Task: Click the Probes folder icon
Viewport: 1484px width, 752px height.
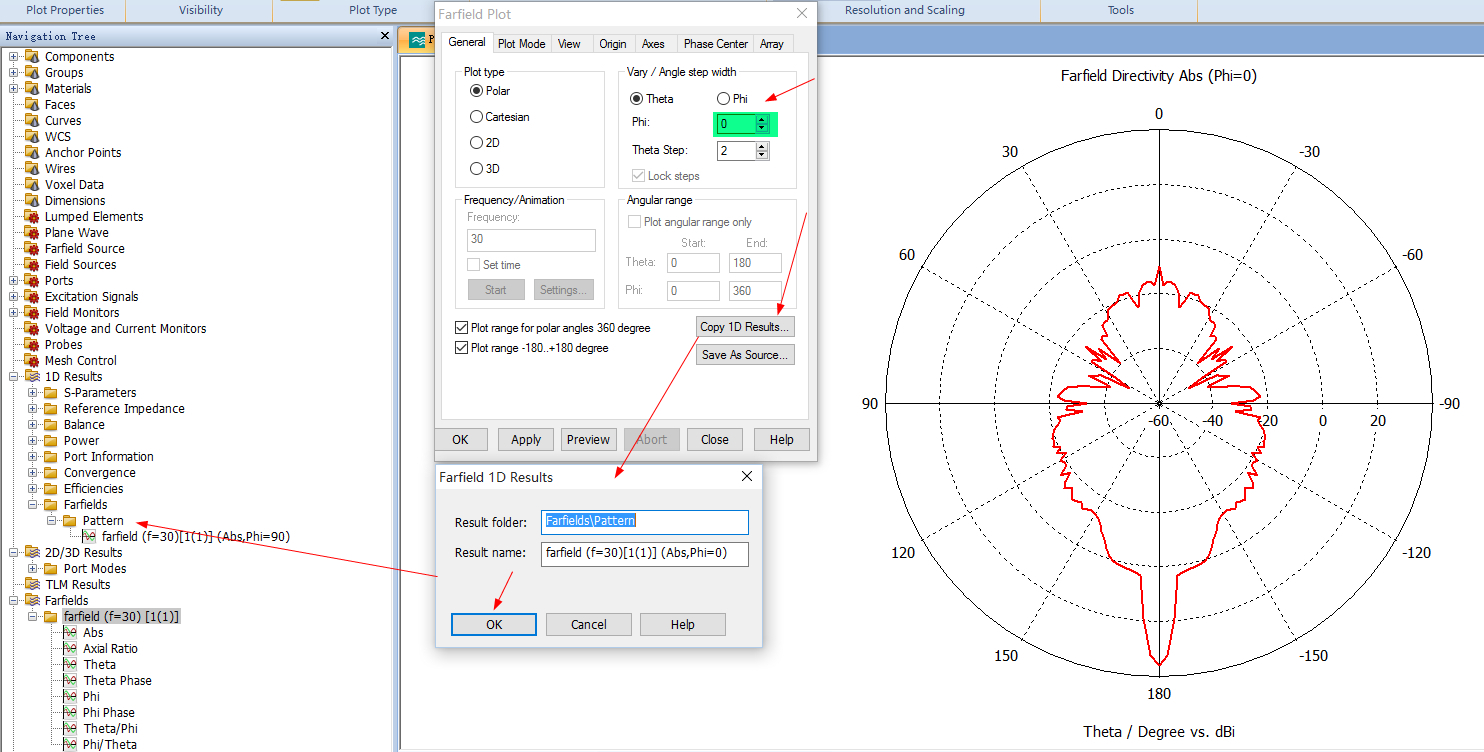Action: click(x=32, y=345)
